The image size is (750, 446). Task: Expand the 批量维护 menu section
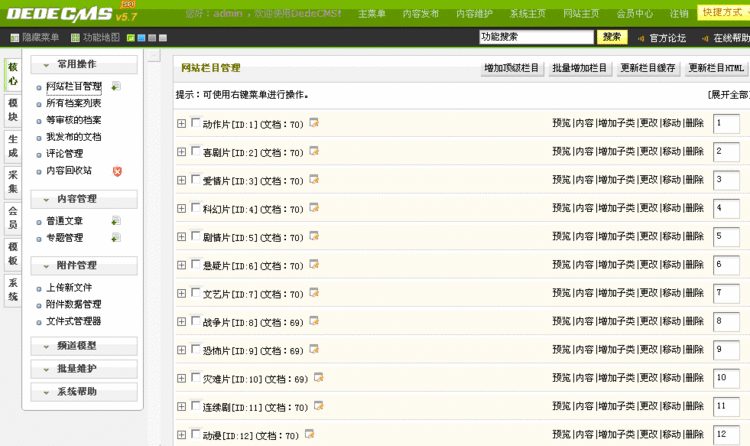84,368
